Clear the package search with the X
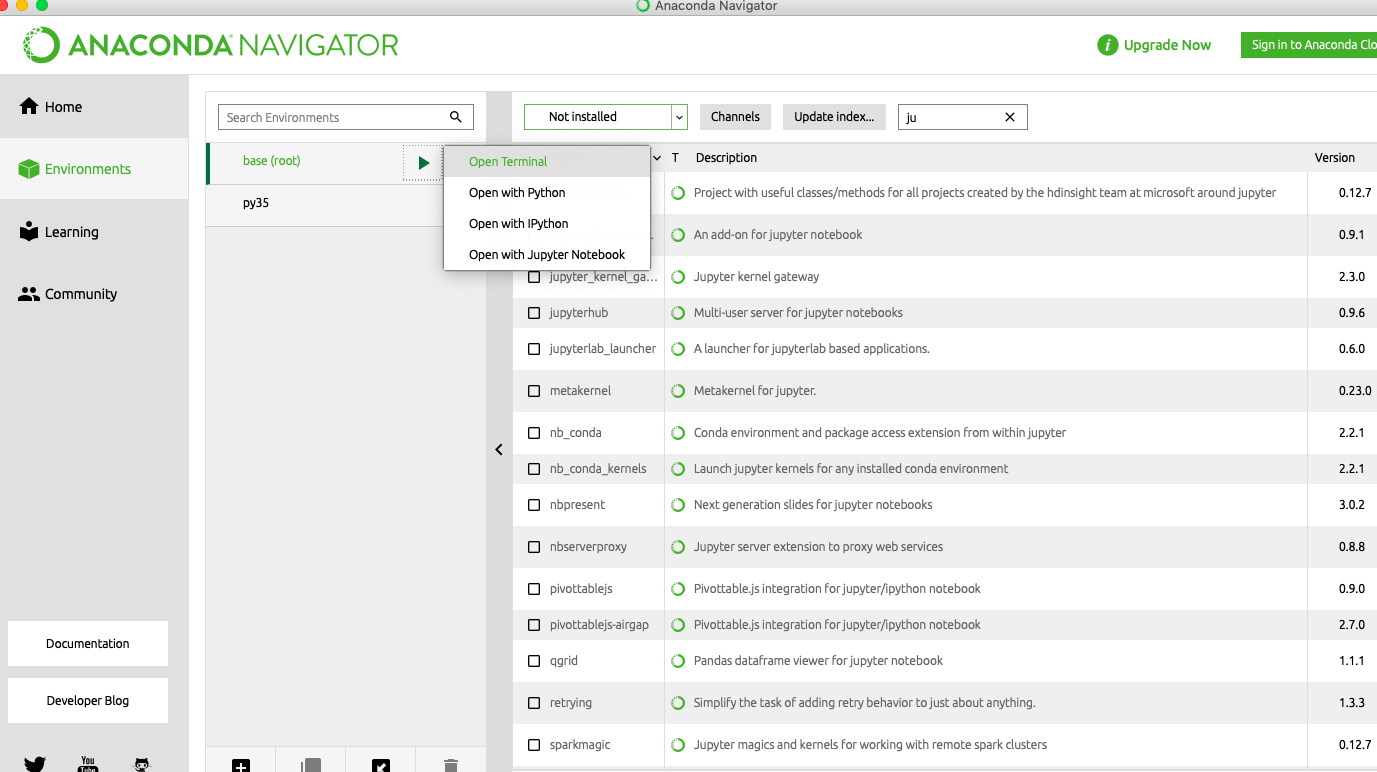Image resolution: width=1377 pixels, height=772 pixels. [1010, 117]
